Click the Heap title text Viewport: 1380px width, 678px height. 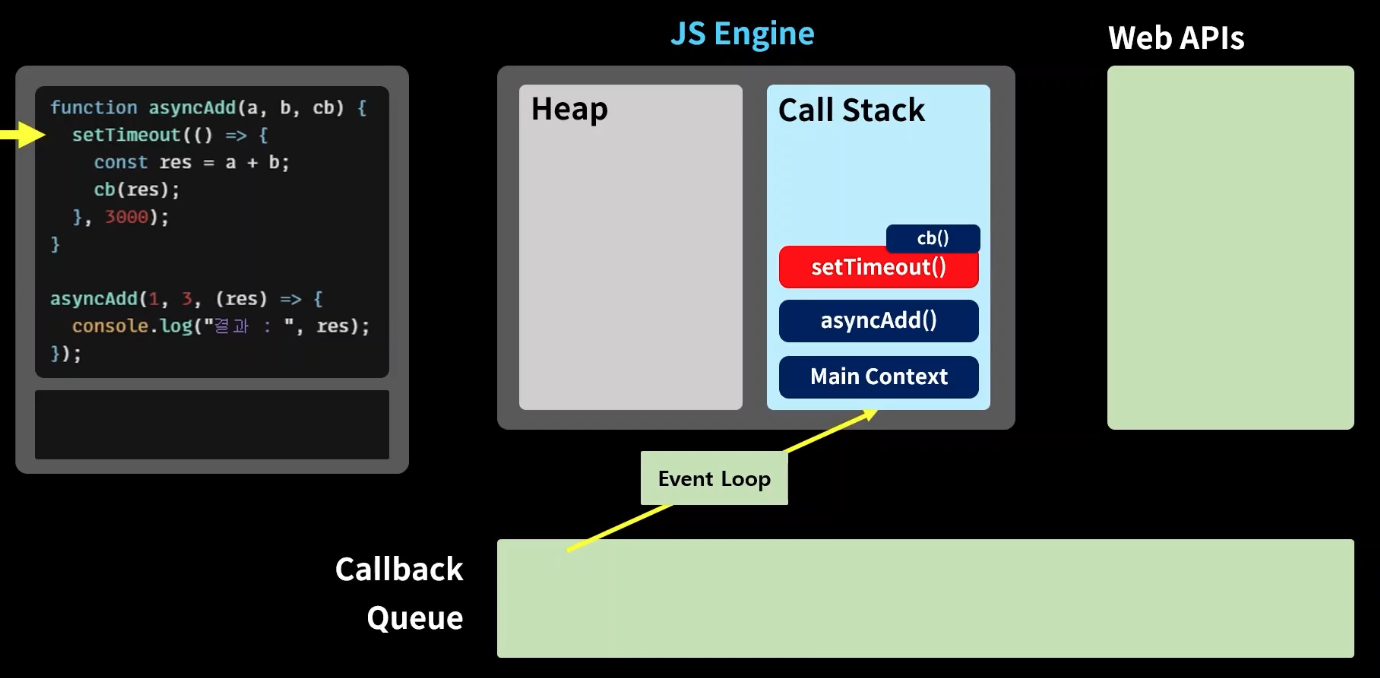(569, 109)
